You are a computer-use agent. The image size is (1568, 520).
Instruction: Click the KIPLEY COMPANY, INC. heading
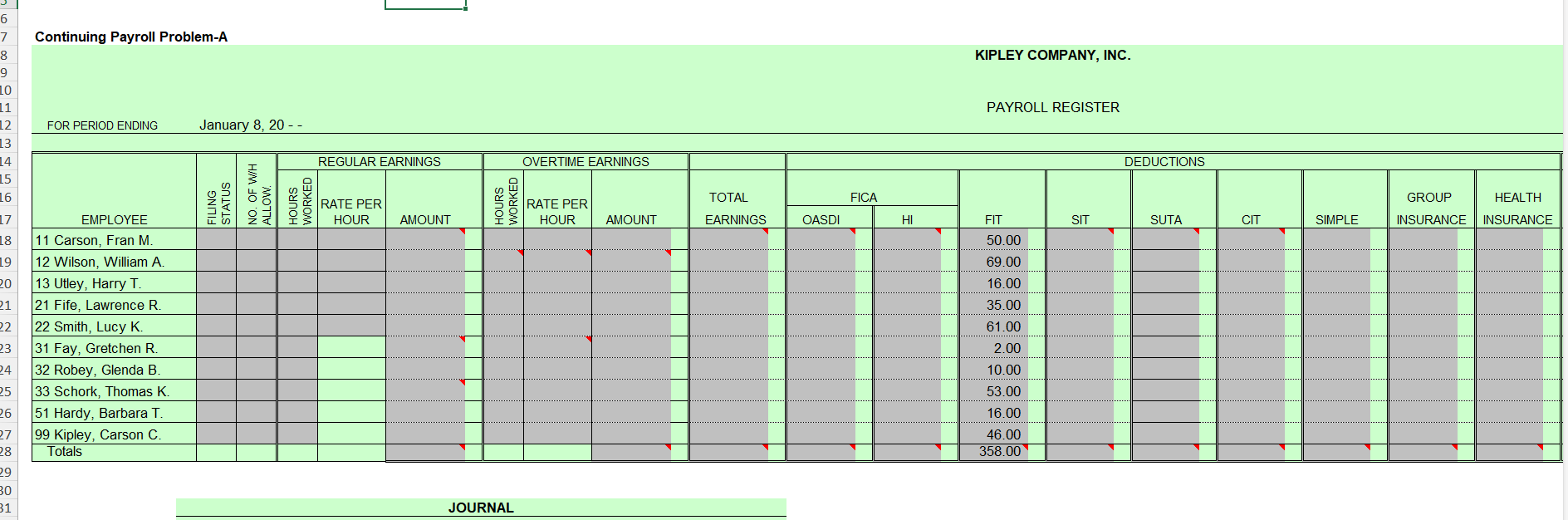(x=1052, y=55)
